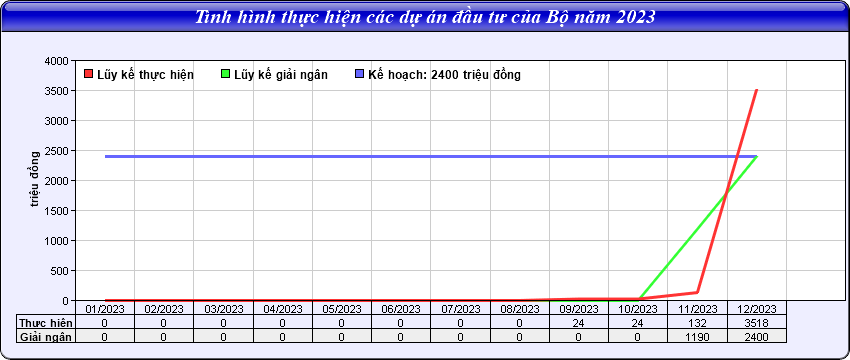
Task: Click the 12/2023 month column header
Action: (757, 309)
